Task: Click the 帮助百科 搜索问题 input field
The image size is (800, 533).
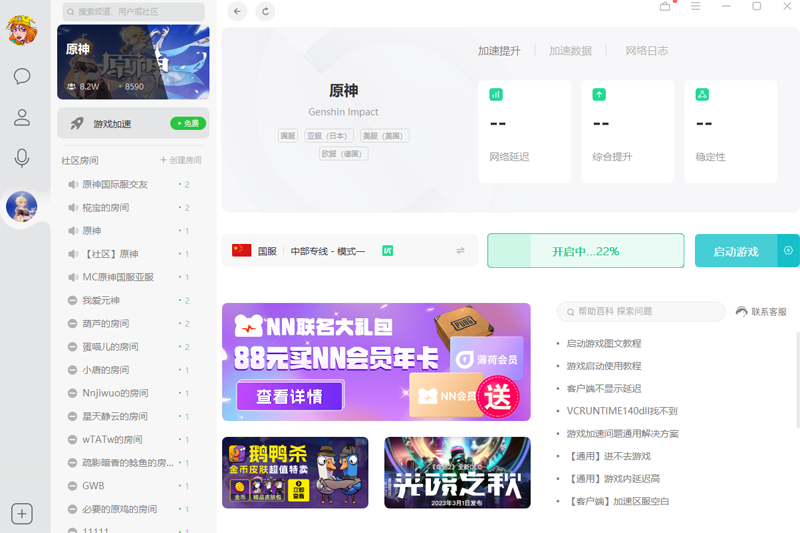Action: tap(641, 311)
